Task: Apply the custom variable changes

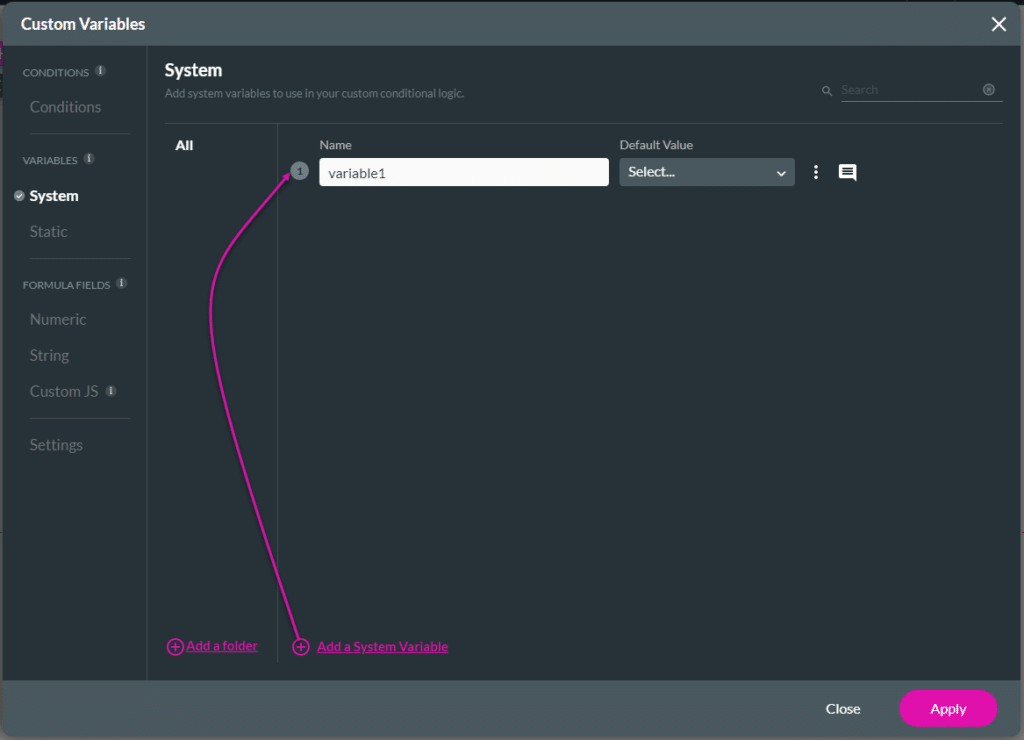Action: 947,708
